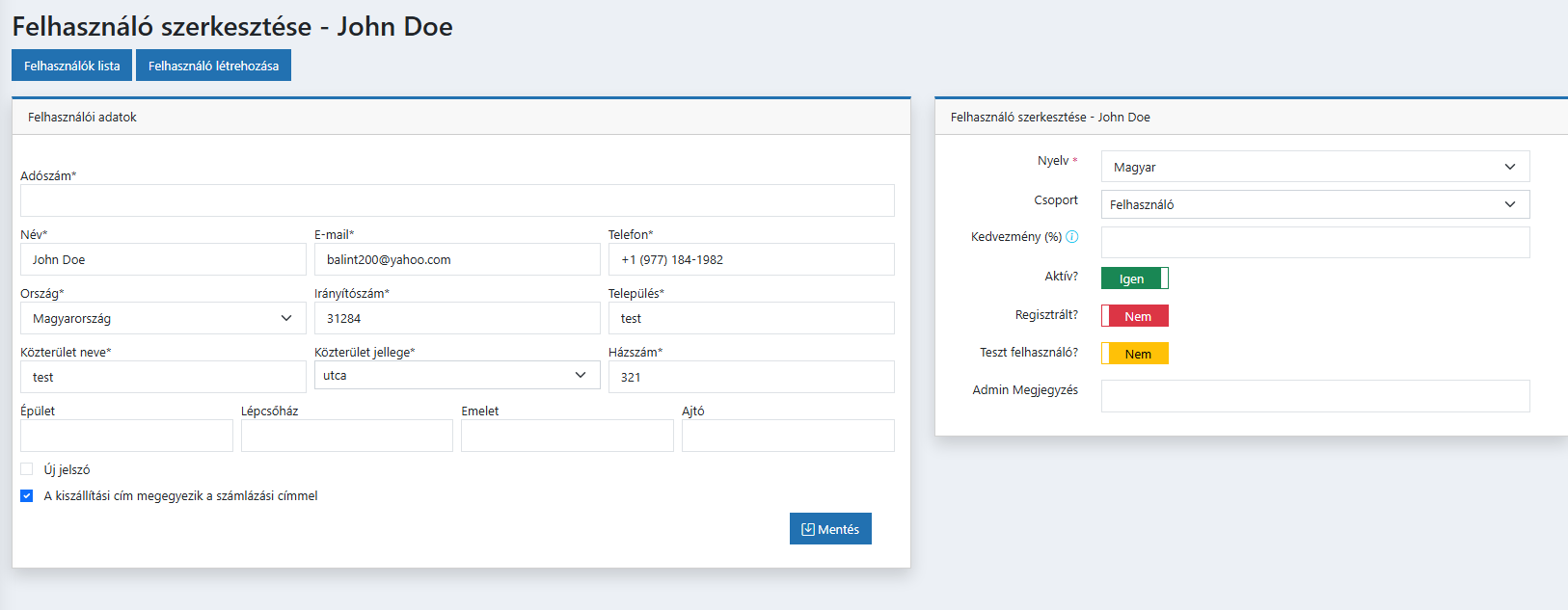Image resolution: width=1568 pixels, height=610 pixels.
Task: Click the save icon on Mentés button
Action: coord(807,529)
